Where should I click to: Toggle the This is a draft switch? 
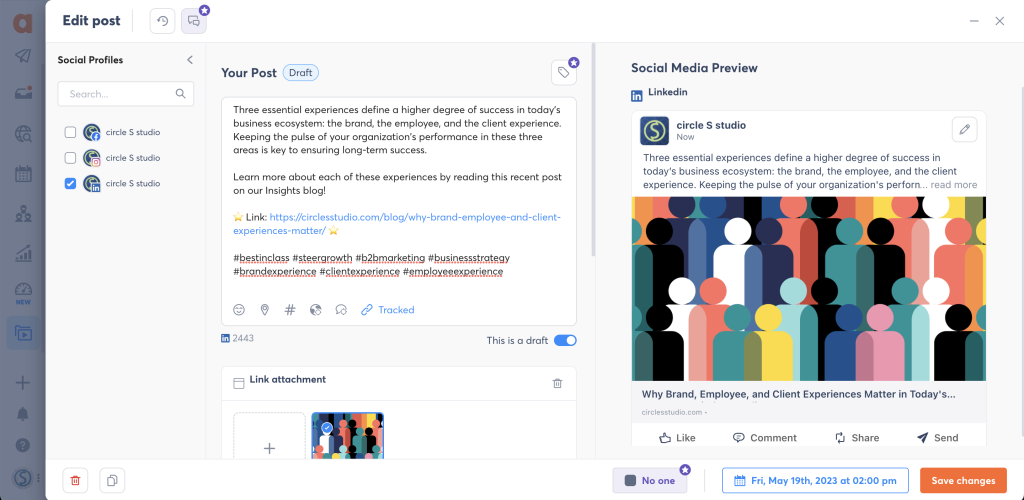(x=565, y=340)
